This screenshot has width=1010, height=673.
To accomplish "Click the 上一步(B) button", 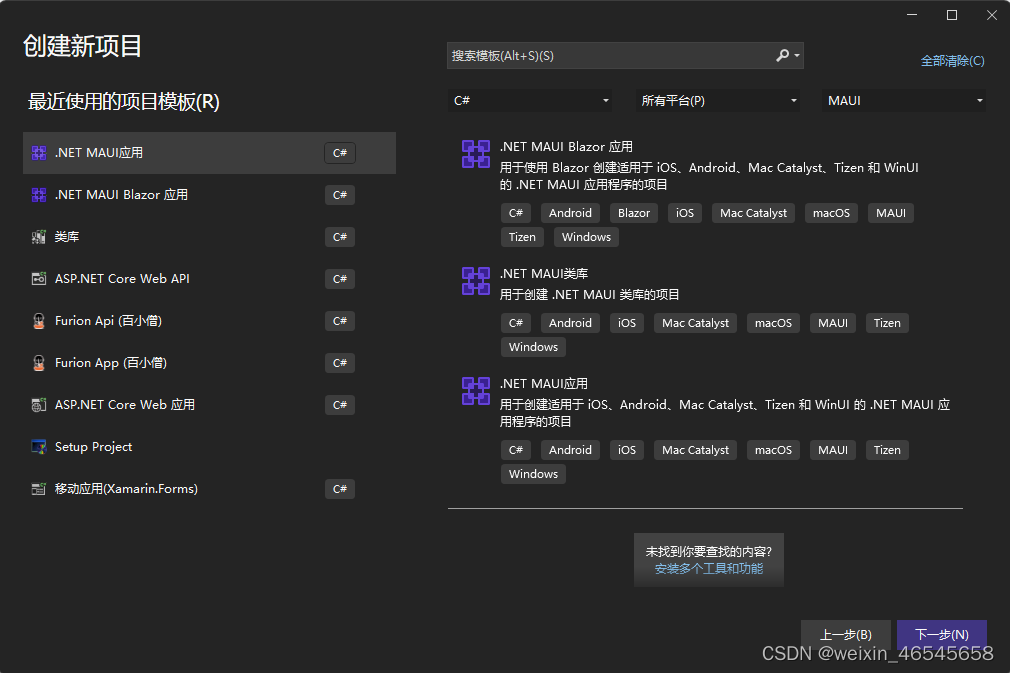I will point(845,634).
